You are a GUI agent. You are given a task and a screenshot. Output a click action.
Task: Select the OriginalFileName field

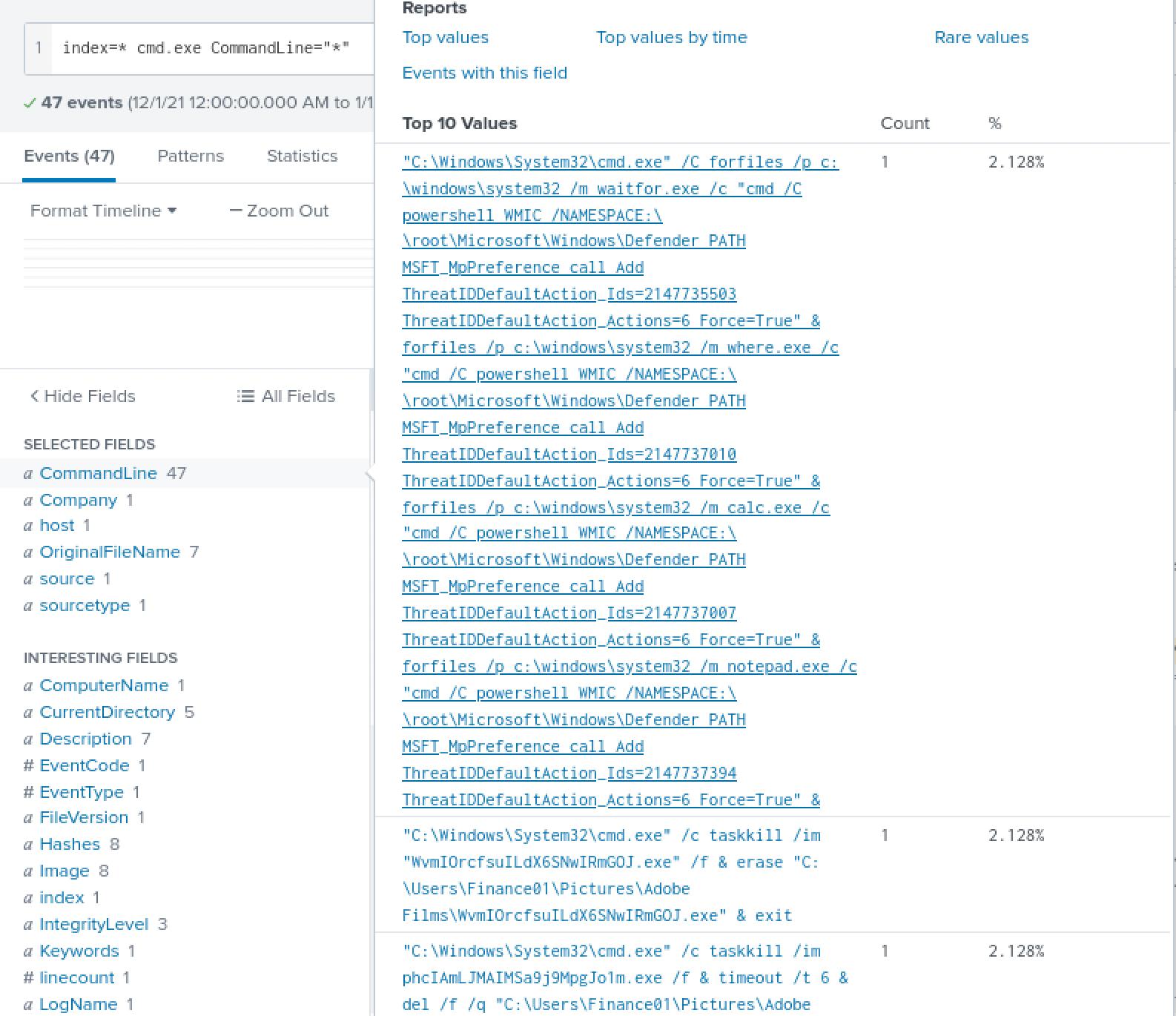coord(110,552)
